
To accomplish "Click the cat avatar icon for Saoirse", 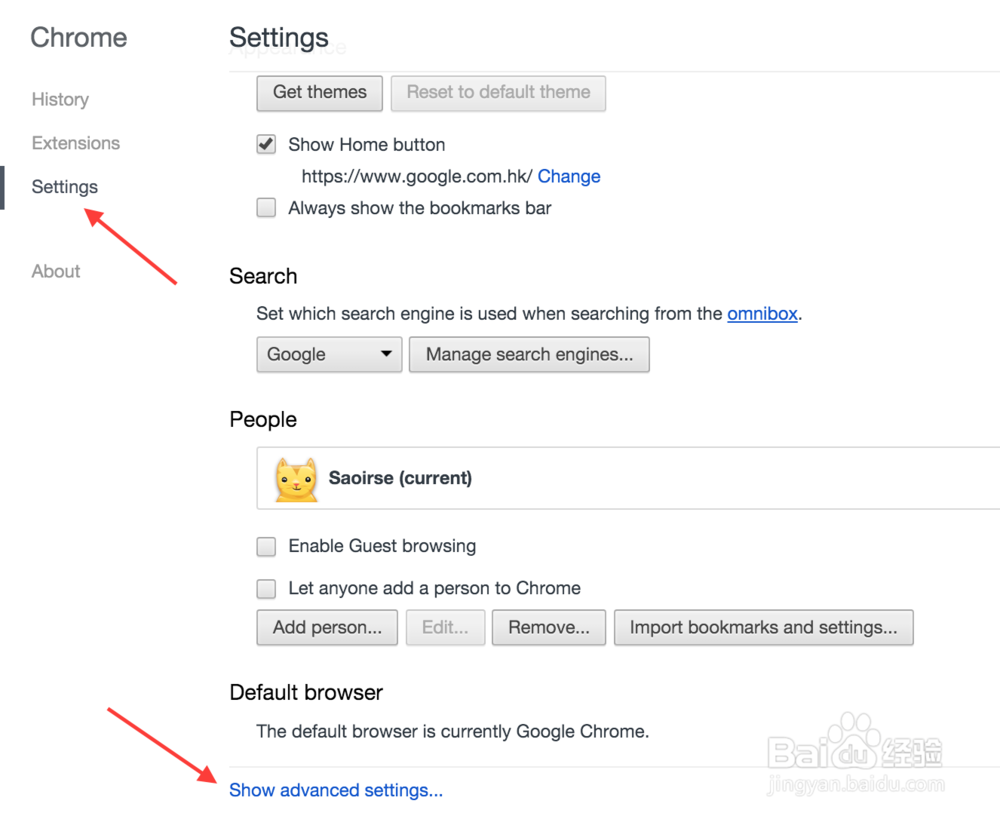I will (296, 479).
